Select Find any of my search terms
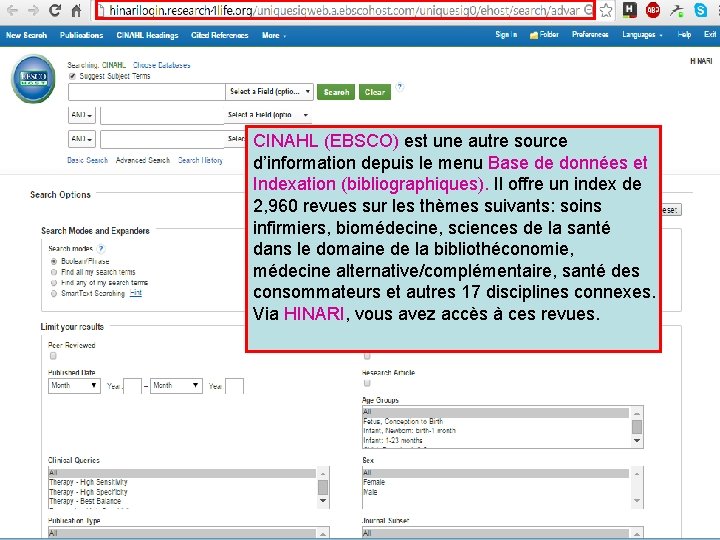 [54, 282]
